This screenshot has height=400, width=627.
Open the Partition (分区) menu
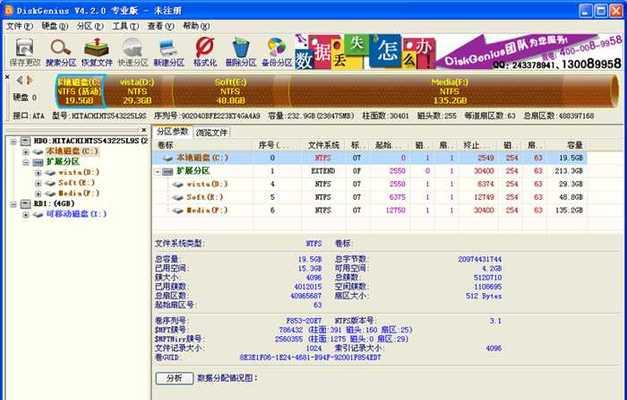pyautogui.click(x=90, y=26)
